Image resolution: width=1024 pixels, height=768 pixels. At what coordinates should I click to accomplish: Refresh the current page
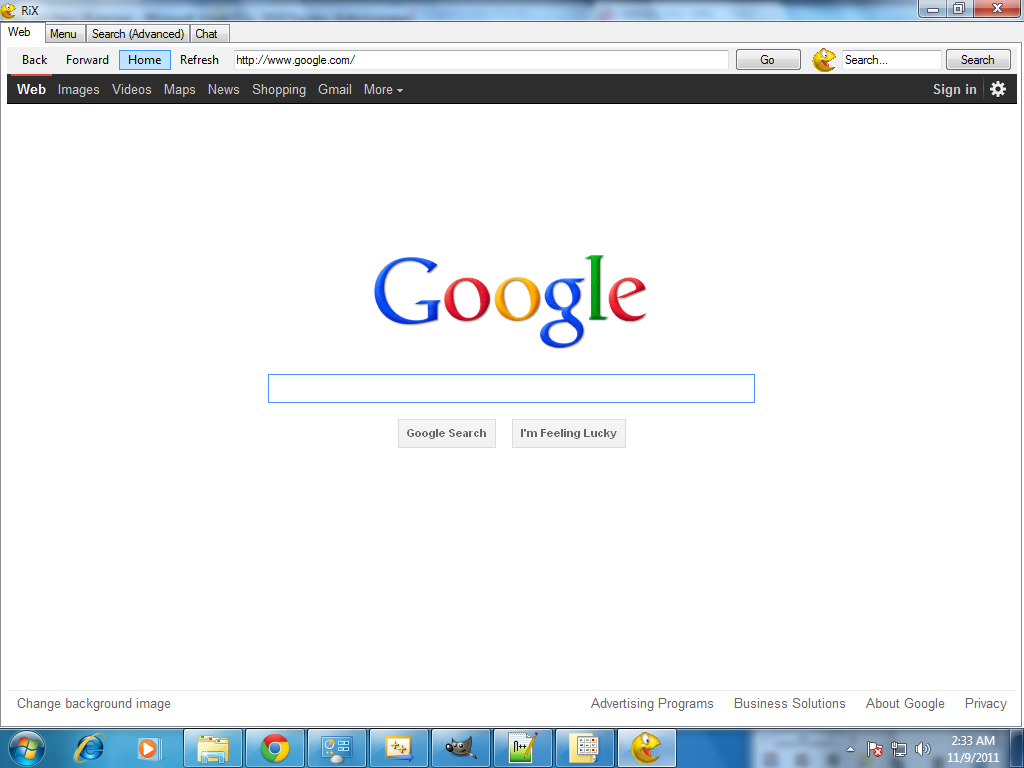(x=200, y=60)
